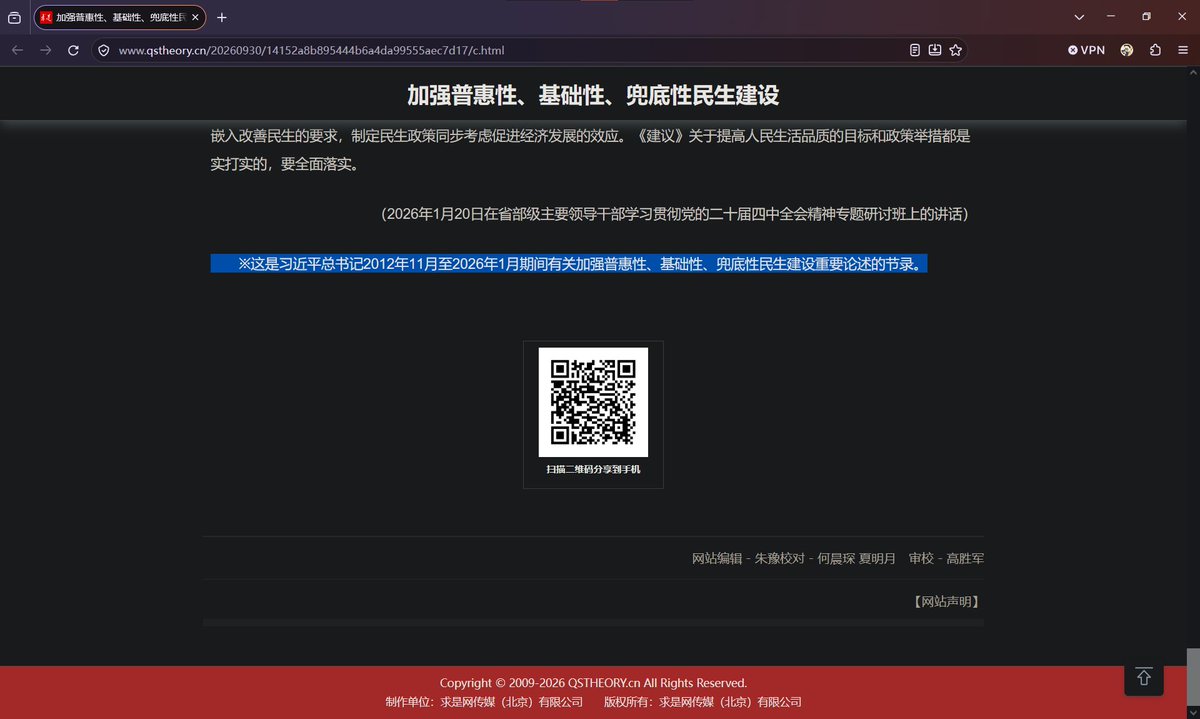Click the 制作单位：求是网传媒 footer text
The height and width of the screenshot is (719, 1200).
pos(484,702)
